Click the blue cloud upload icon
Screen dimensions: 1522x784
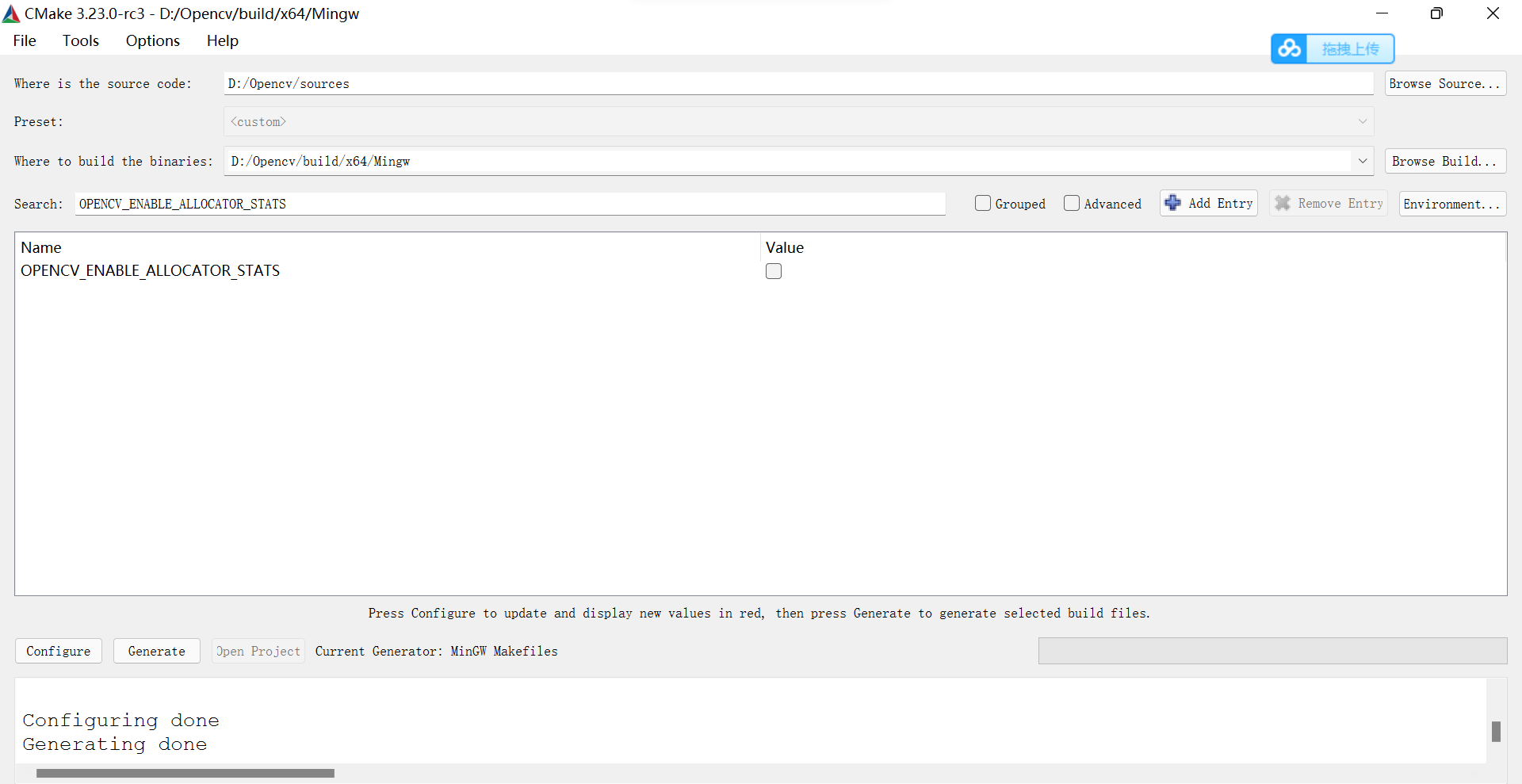[x=1289, y=49]
